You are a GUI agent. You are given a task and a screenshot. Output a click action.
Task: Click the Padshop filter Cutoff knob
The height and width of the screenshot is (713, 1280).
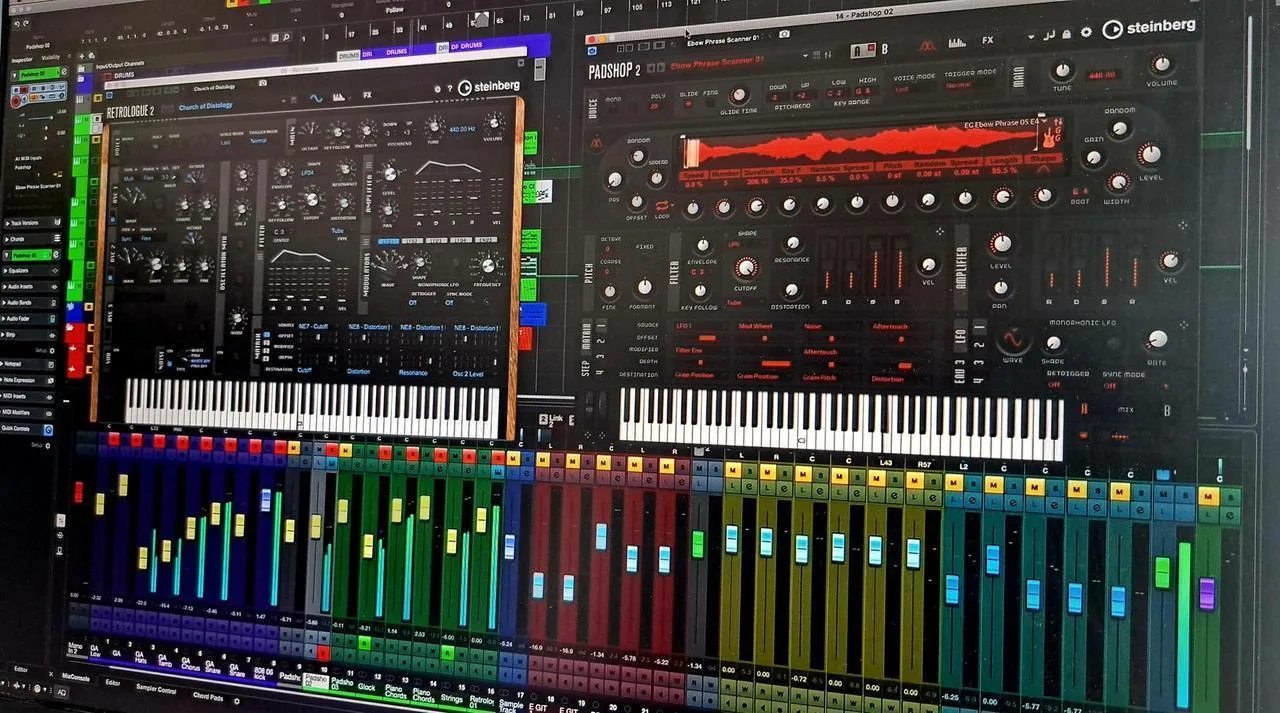point(746,267)
